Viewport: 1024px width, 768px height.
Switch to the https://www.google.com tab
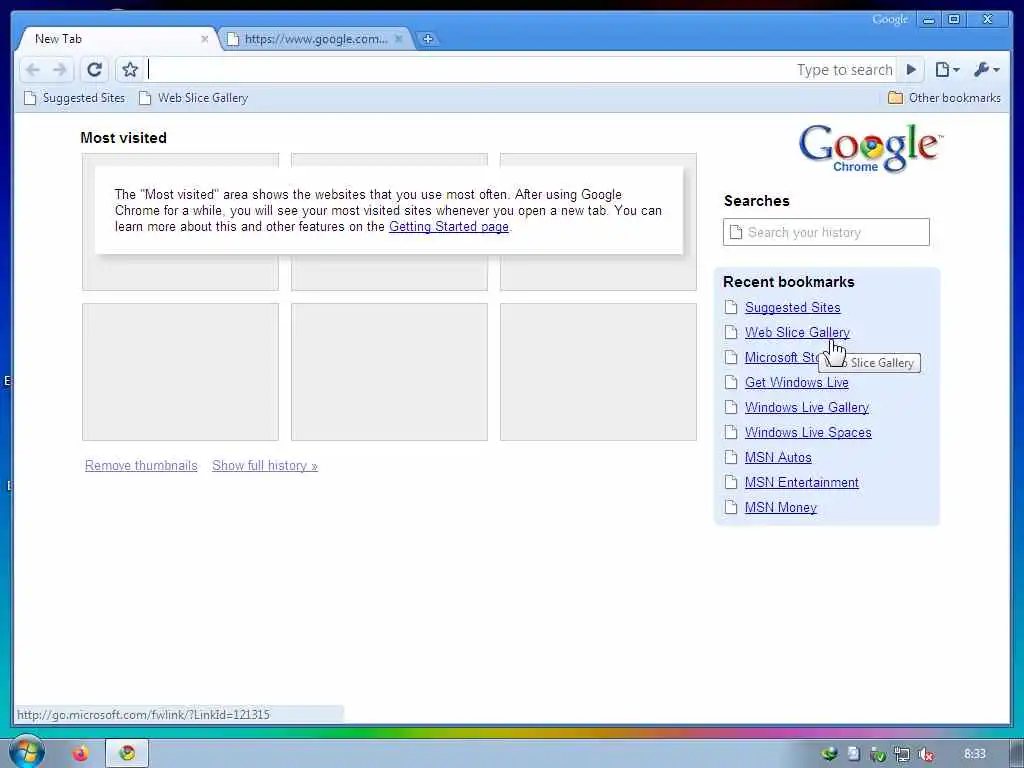point(315,39)
